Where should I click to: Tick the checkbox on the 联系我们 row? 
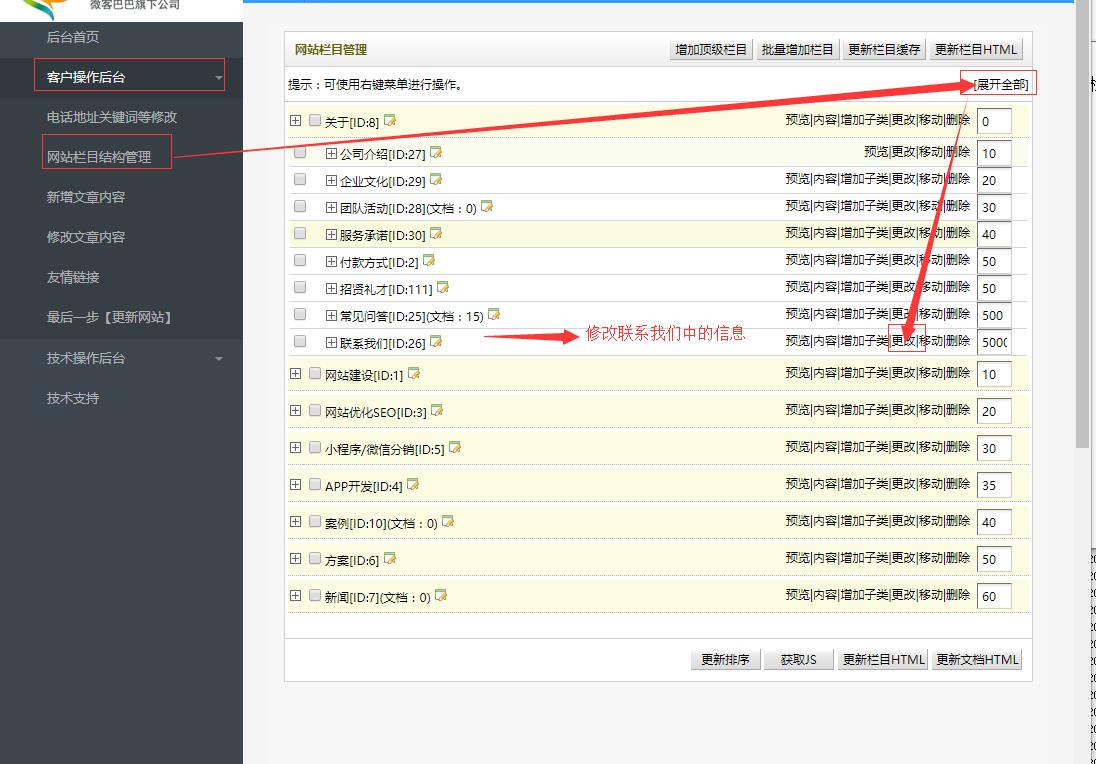click(300, 342)
